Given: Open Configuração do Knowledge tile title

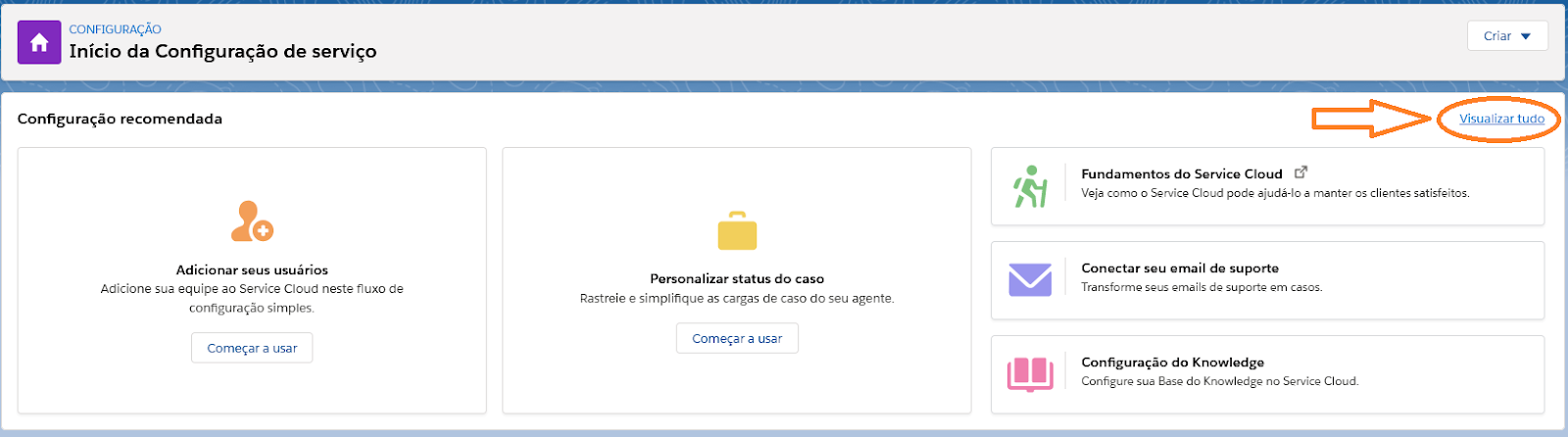Looking at the screenshot, I should 1173,362.
